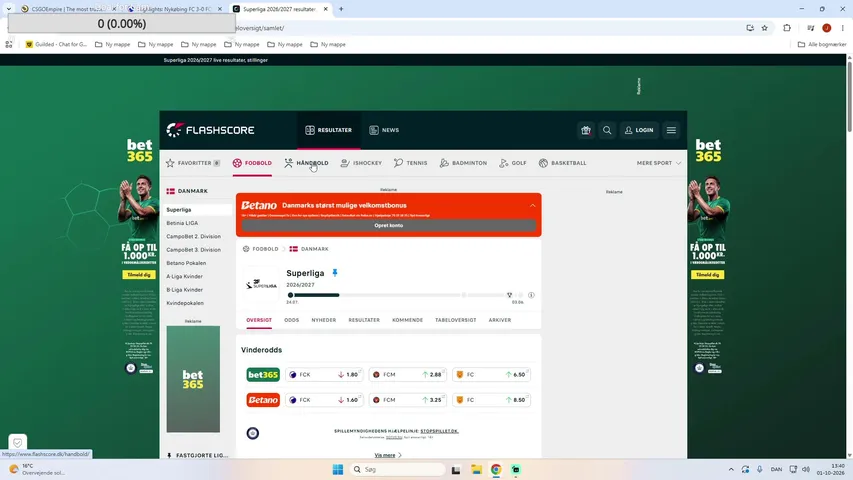Click the LOGIN button
Image resolution: width=853 pixels, height=480 pixels.
(x=639, y=130)
